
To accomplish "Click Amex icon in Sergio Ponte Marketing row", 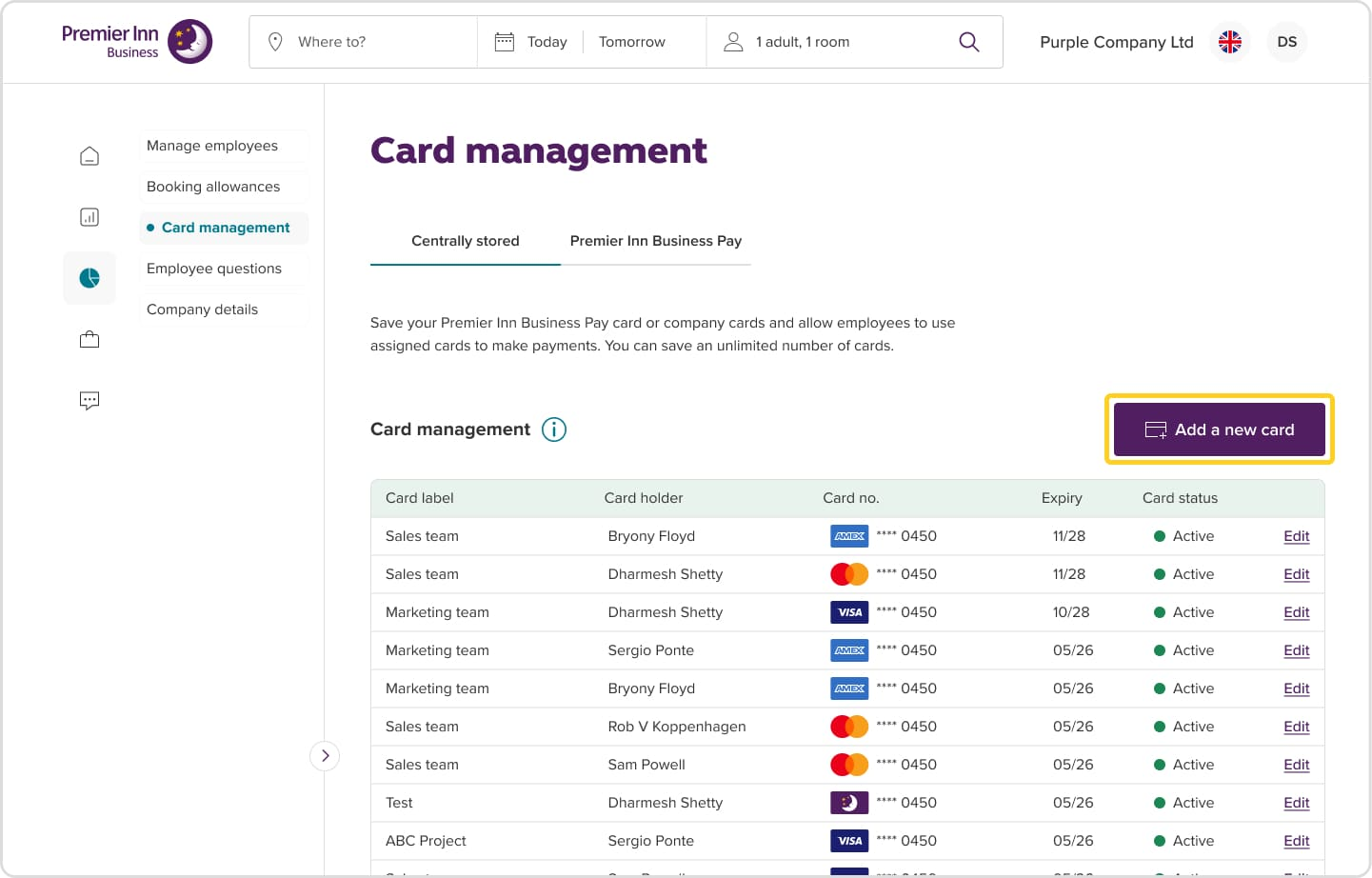I will (849, 650).
